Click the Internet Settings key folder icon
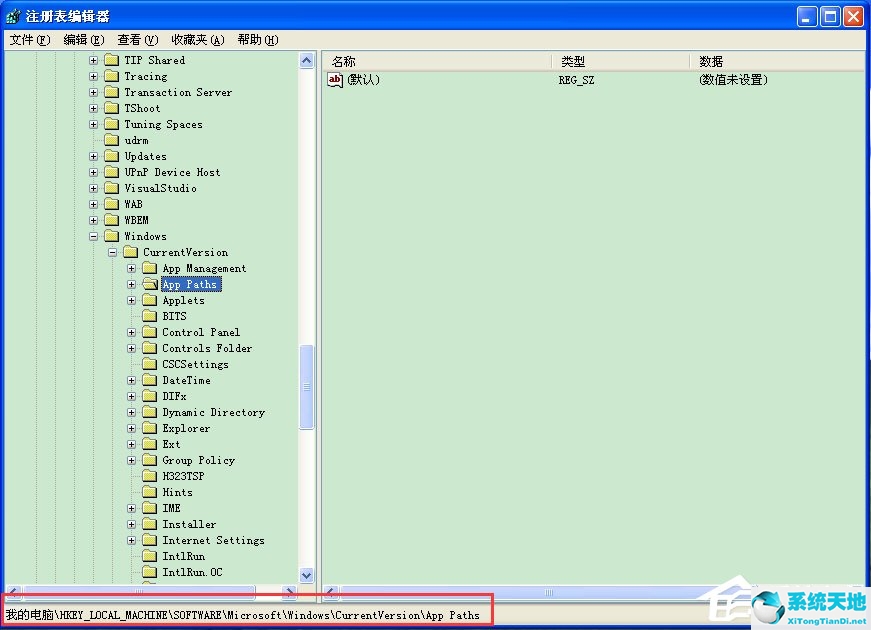This screenshot has height=630, width=871. coord(150,540)
